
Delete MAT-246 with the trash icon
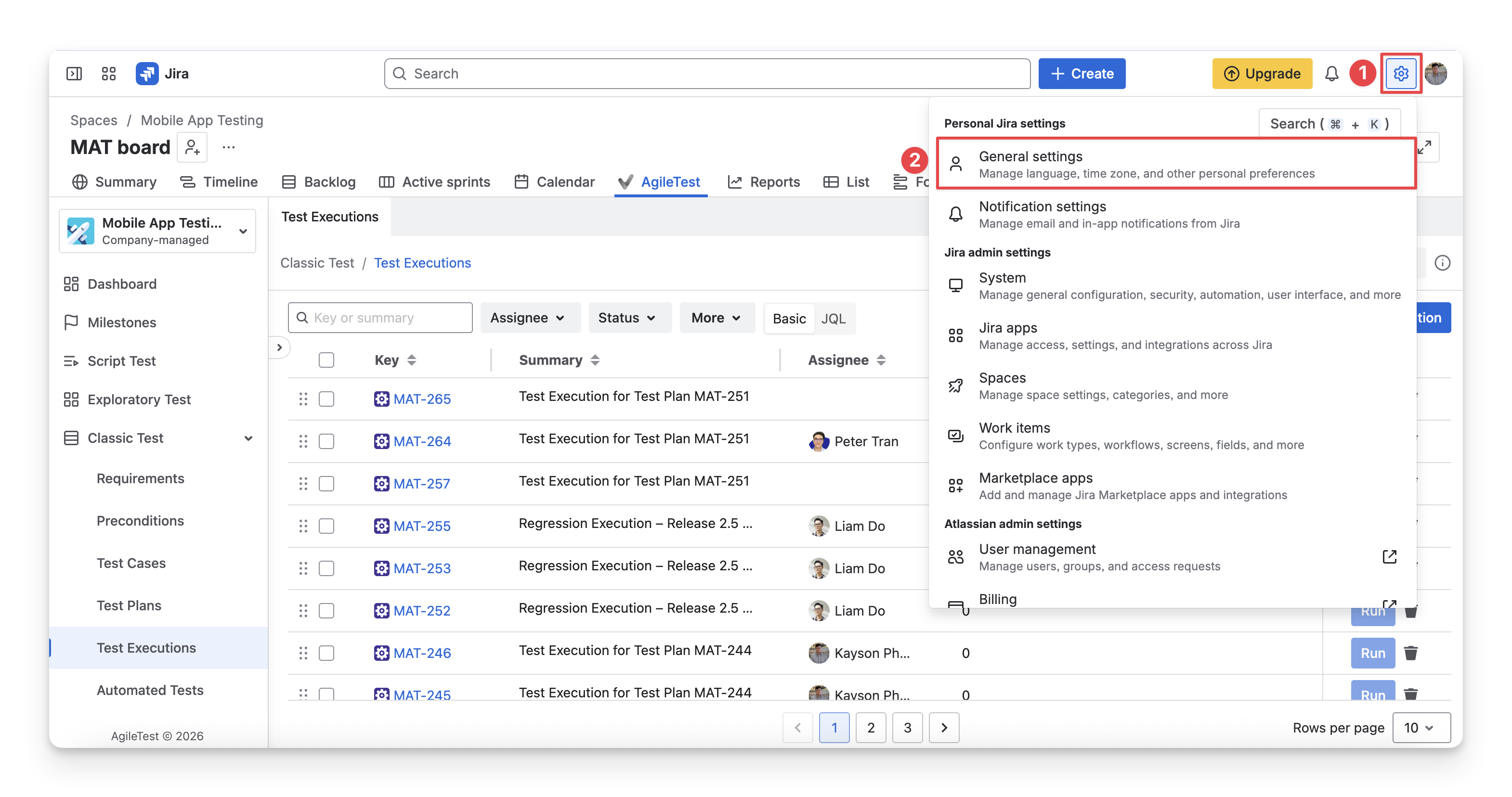click(1410, 653)
